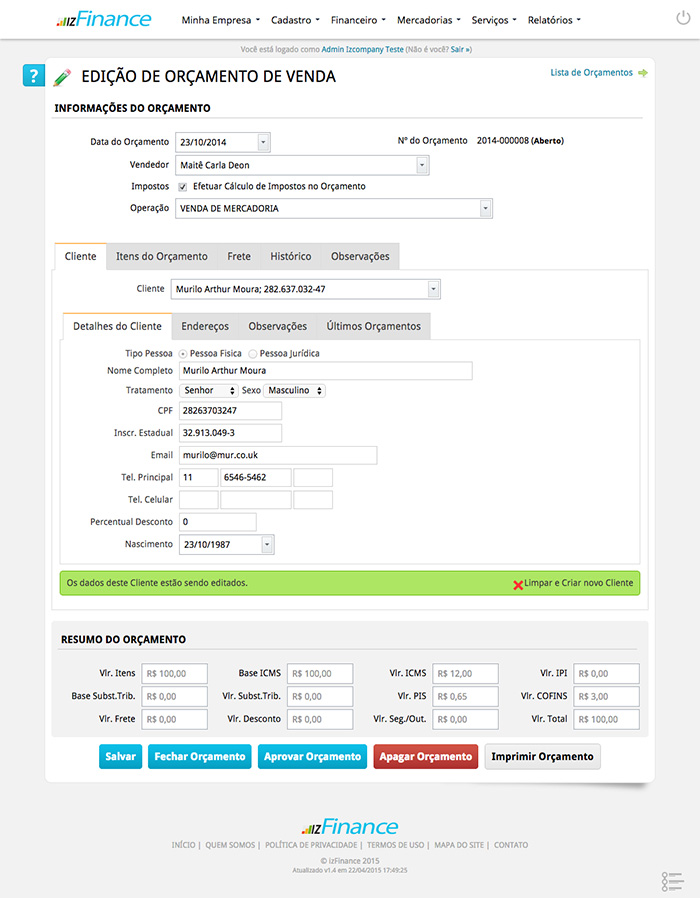Click the red Apagar Orçamento button

point(425,757)
